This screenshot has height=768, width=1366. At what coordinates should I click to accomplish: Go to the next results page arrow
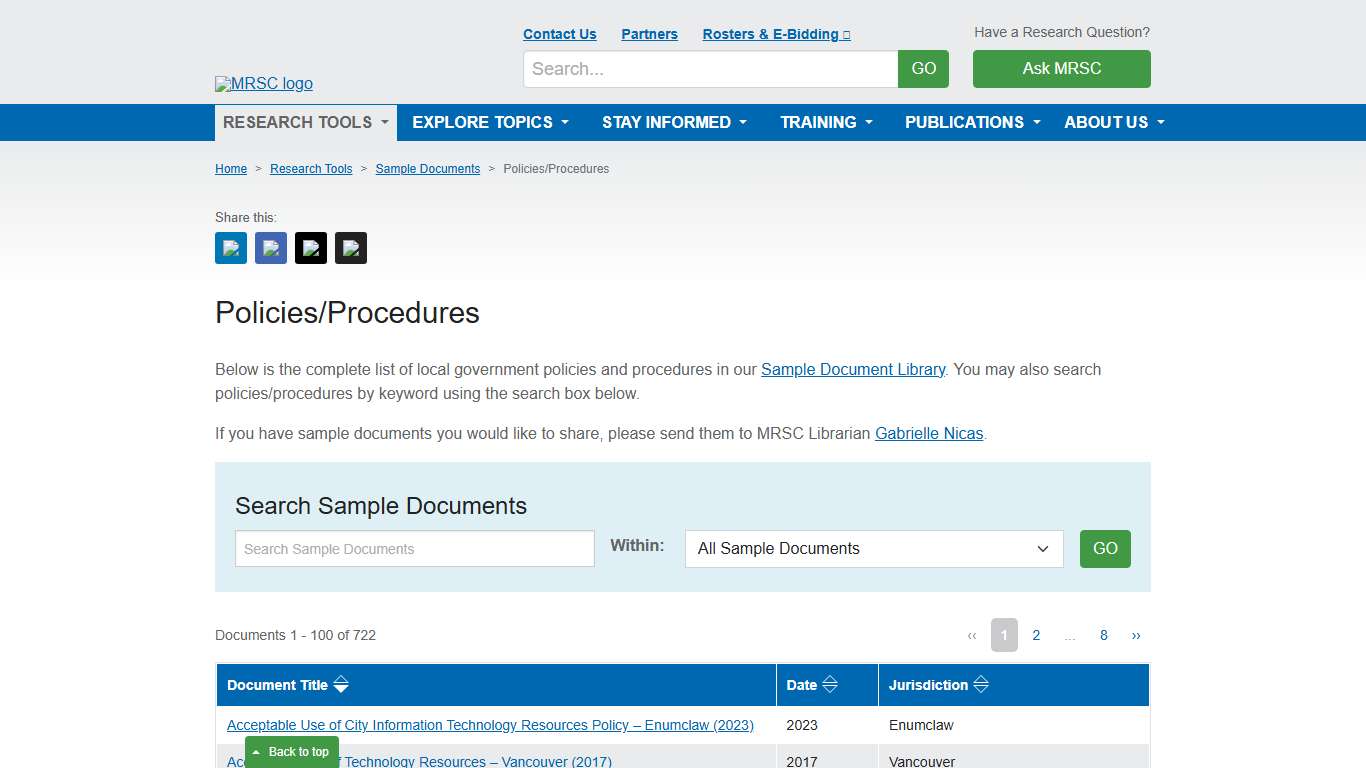pos(1136,635)
